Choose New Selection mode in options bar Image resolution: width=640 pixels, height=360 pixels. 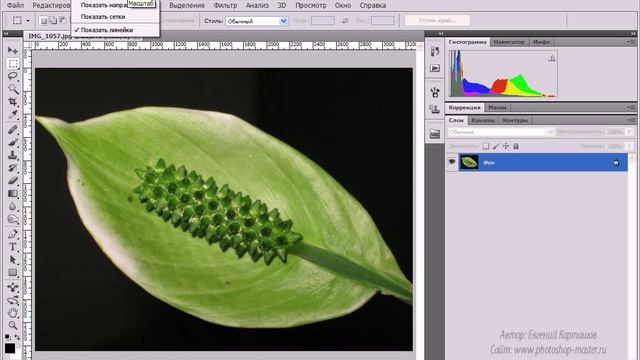point(43,20)
